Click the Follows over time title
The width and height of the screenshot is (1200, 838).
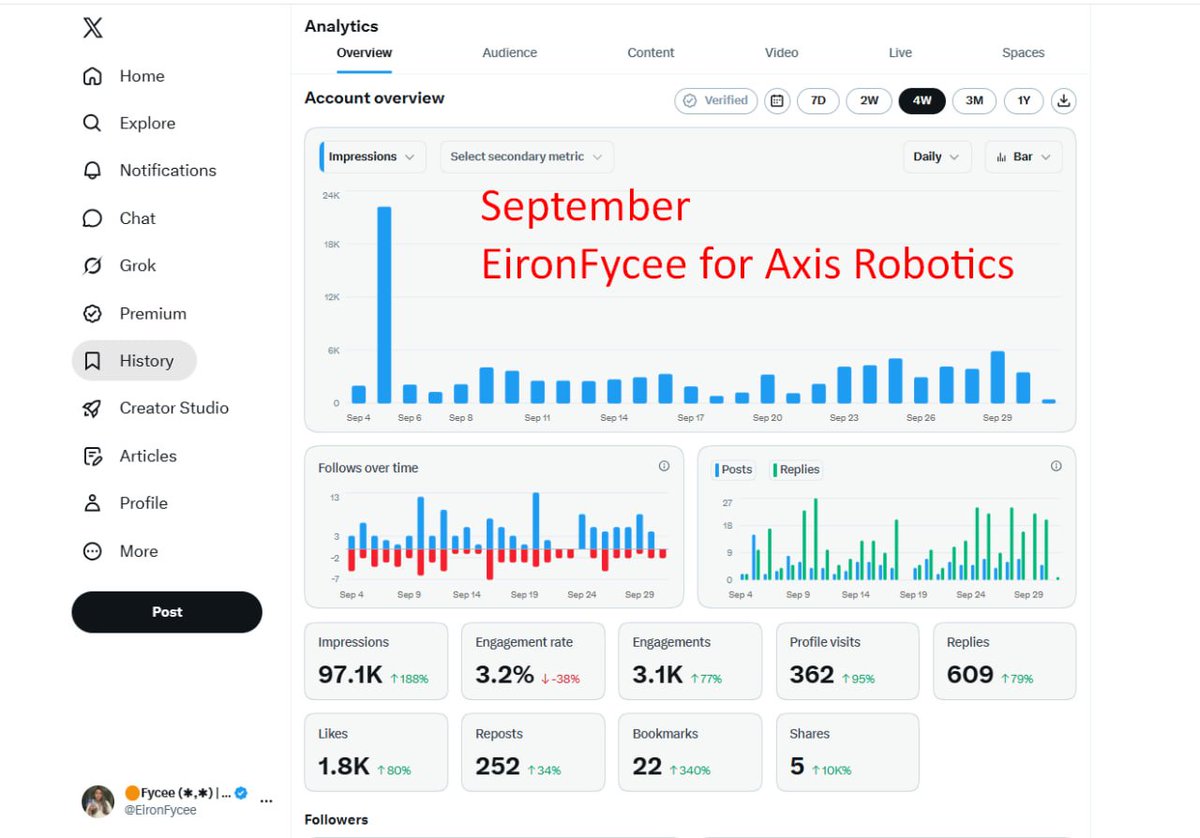[x=368, y=468]
